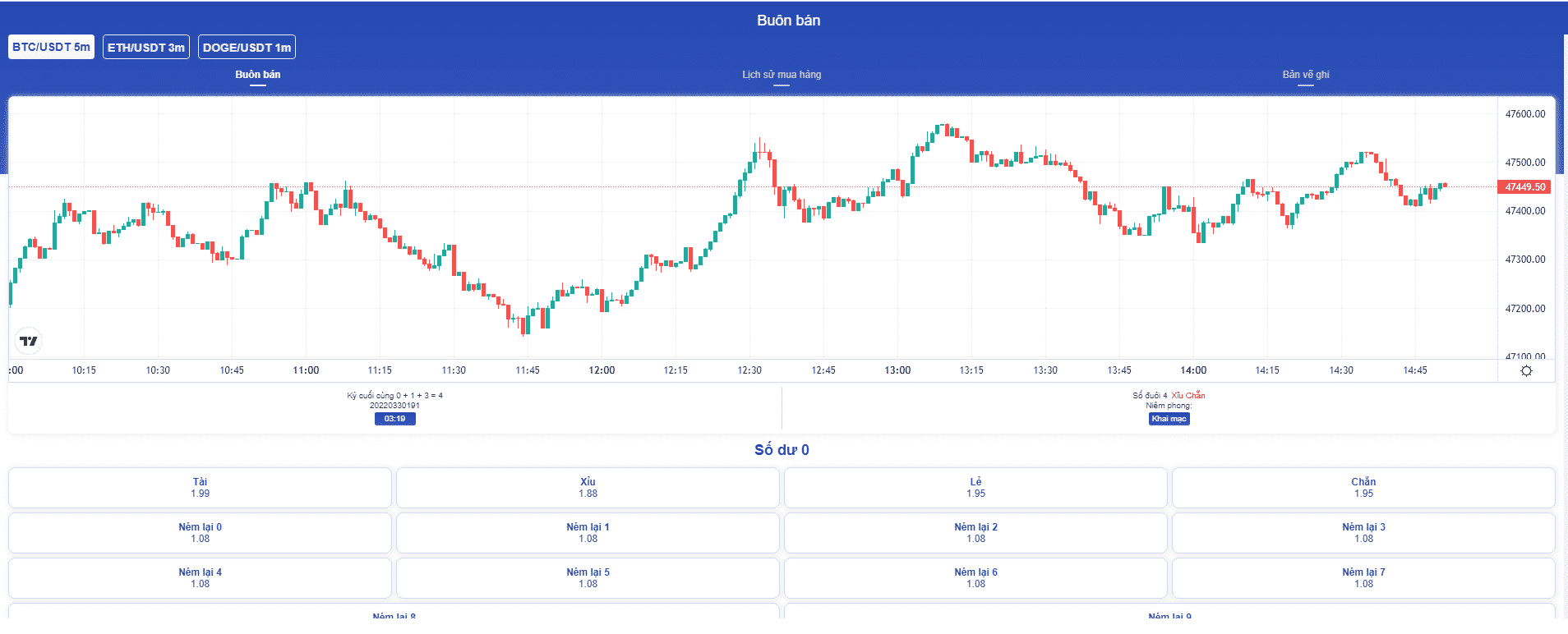
Task: Choose Ném lại 4 option
Action: click(200, 578)
